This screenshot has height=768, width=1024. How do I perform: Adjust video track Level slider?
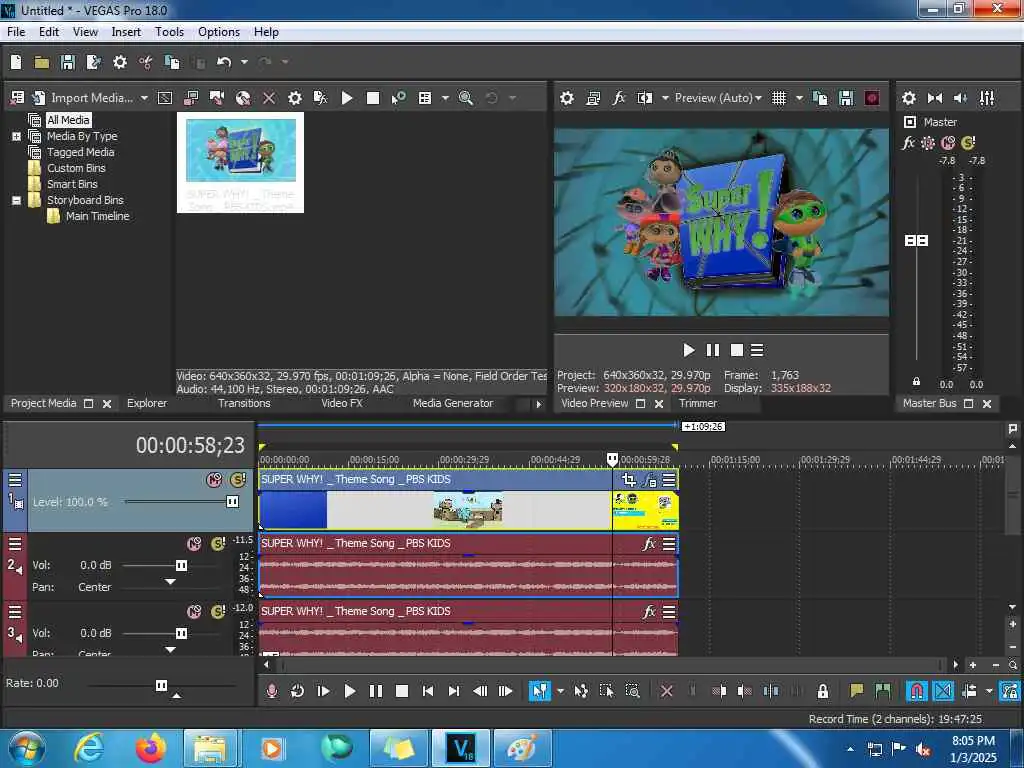click(232, 502)
